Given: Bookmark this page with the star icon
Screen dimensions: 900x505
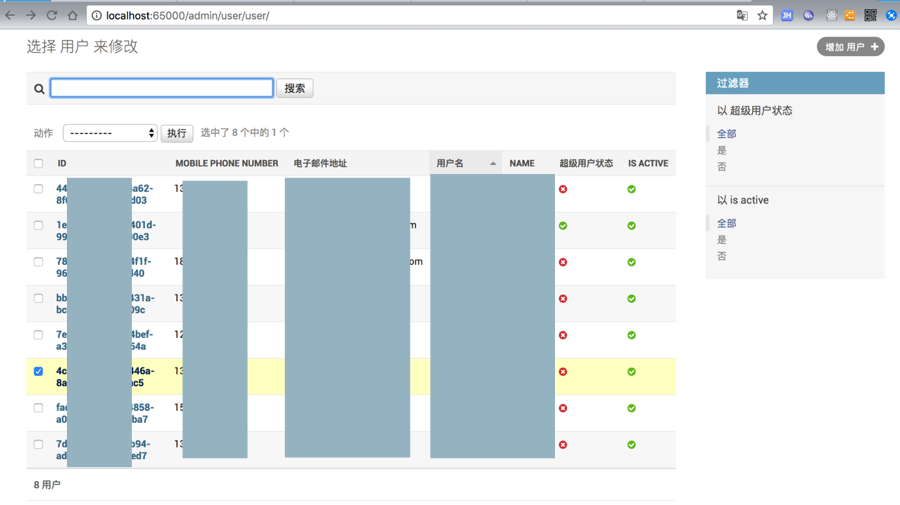Looking at the screenshot, I should pyautogui.click(x=762, y=15).
